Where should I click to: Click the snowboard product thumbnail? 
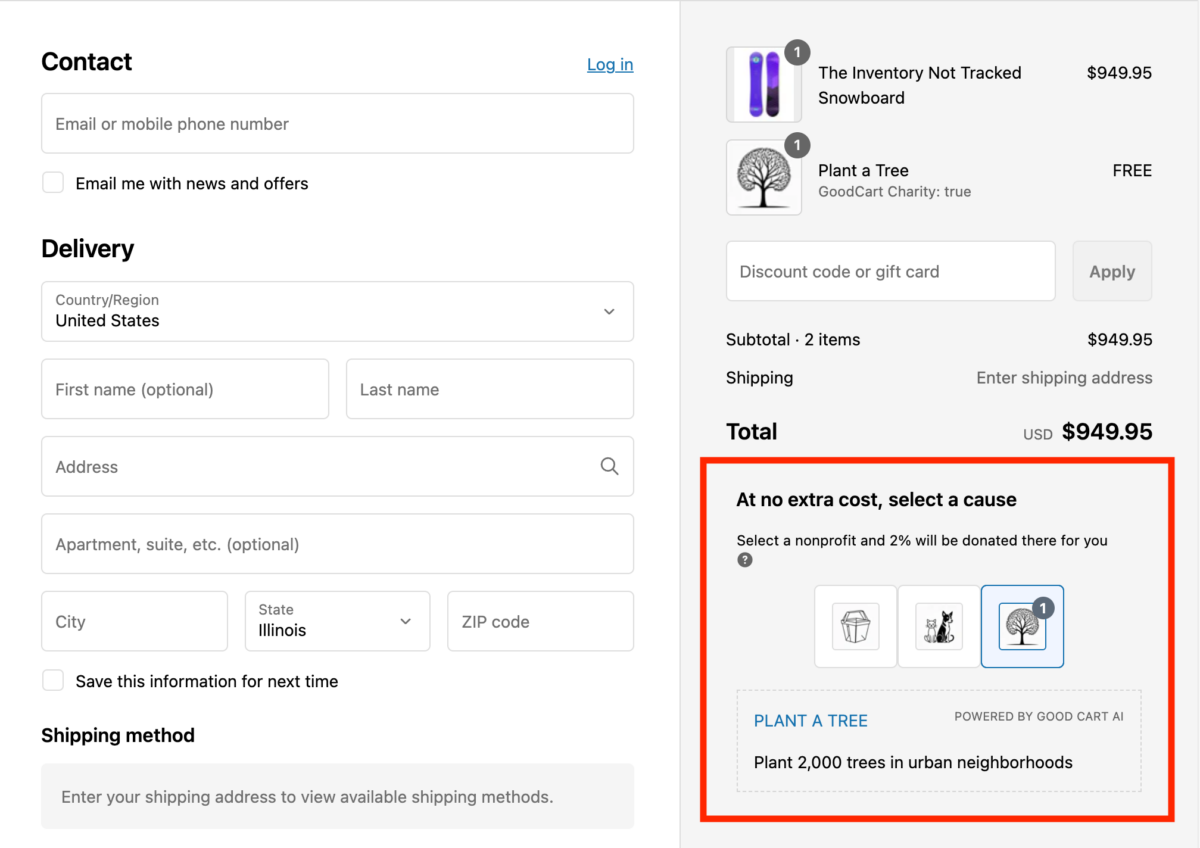(764, 84)
